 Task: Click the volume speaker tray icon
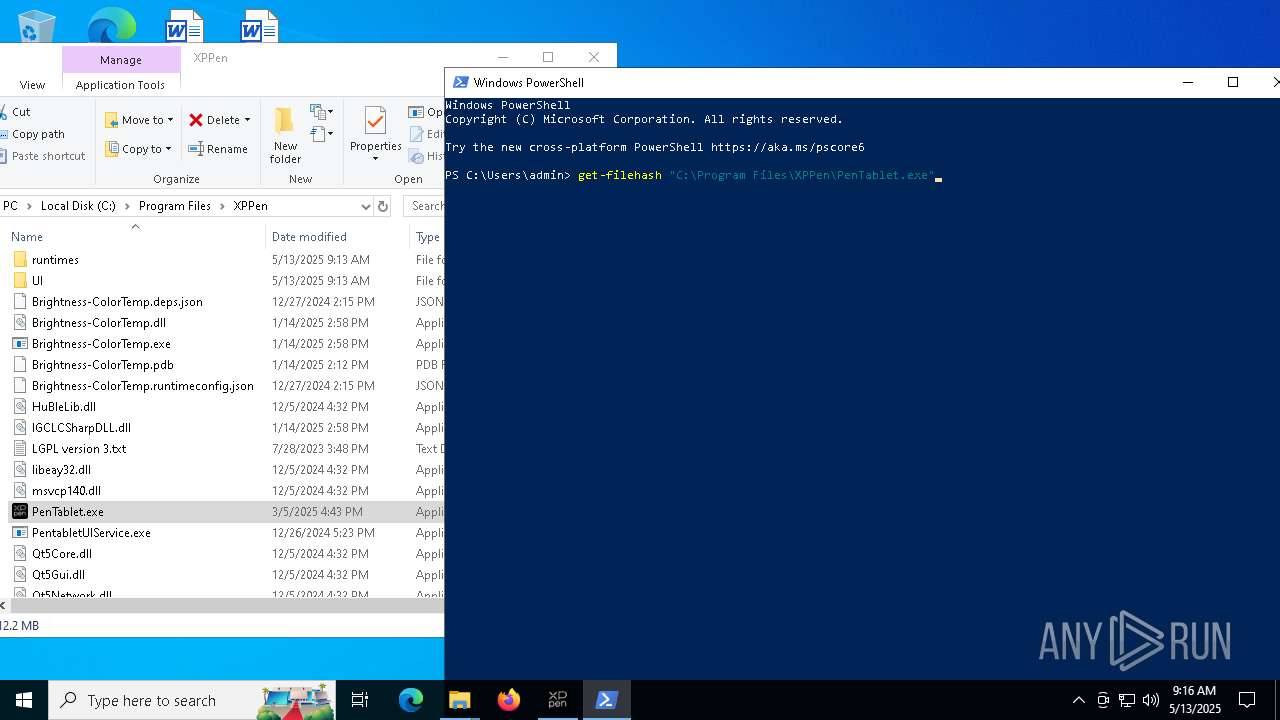[1151, 700]
